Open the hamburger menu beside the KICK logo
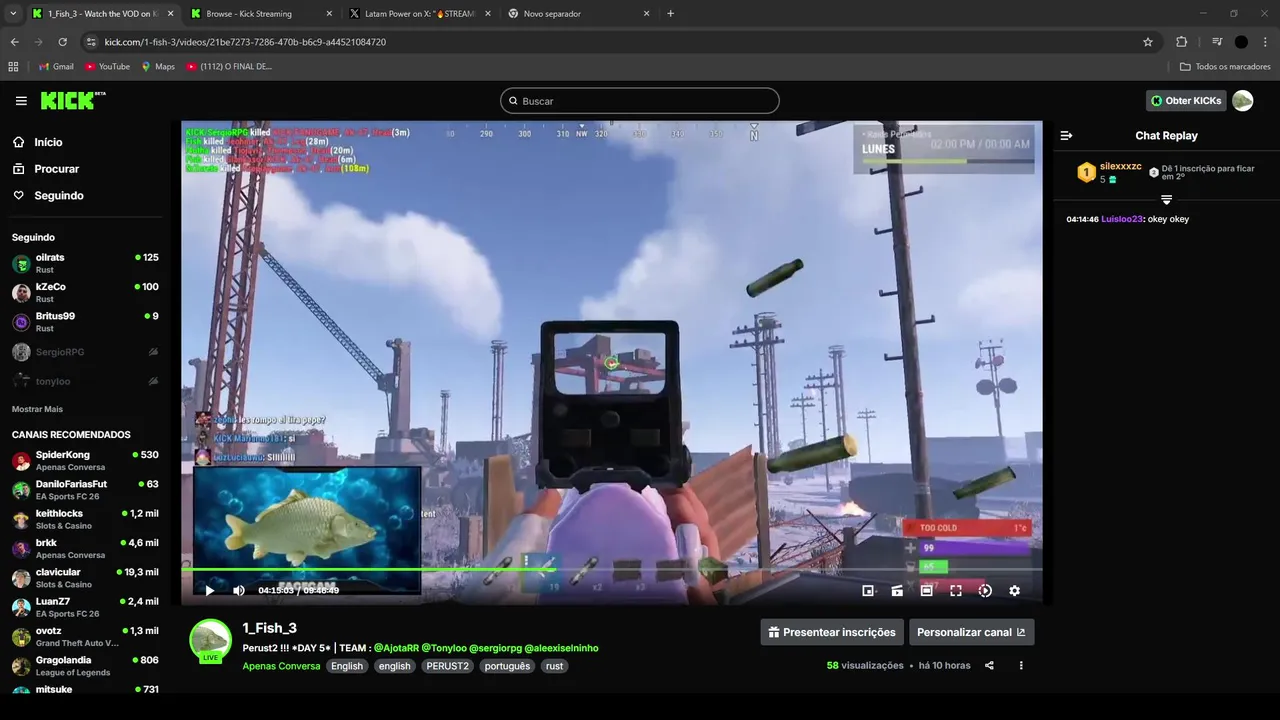The height and width of the screenshot is (720, 1280). [x=21, y=101]
